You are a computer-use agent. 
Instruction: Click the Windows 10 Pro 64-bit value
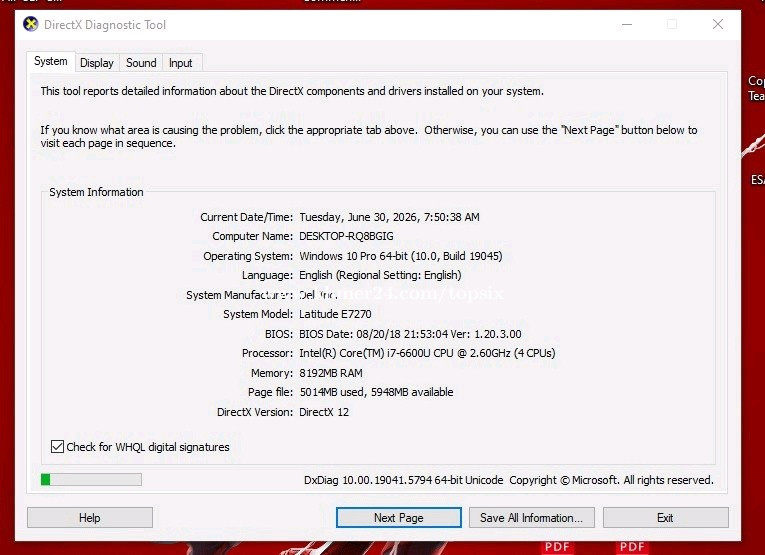[x=401, y=256]
